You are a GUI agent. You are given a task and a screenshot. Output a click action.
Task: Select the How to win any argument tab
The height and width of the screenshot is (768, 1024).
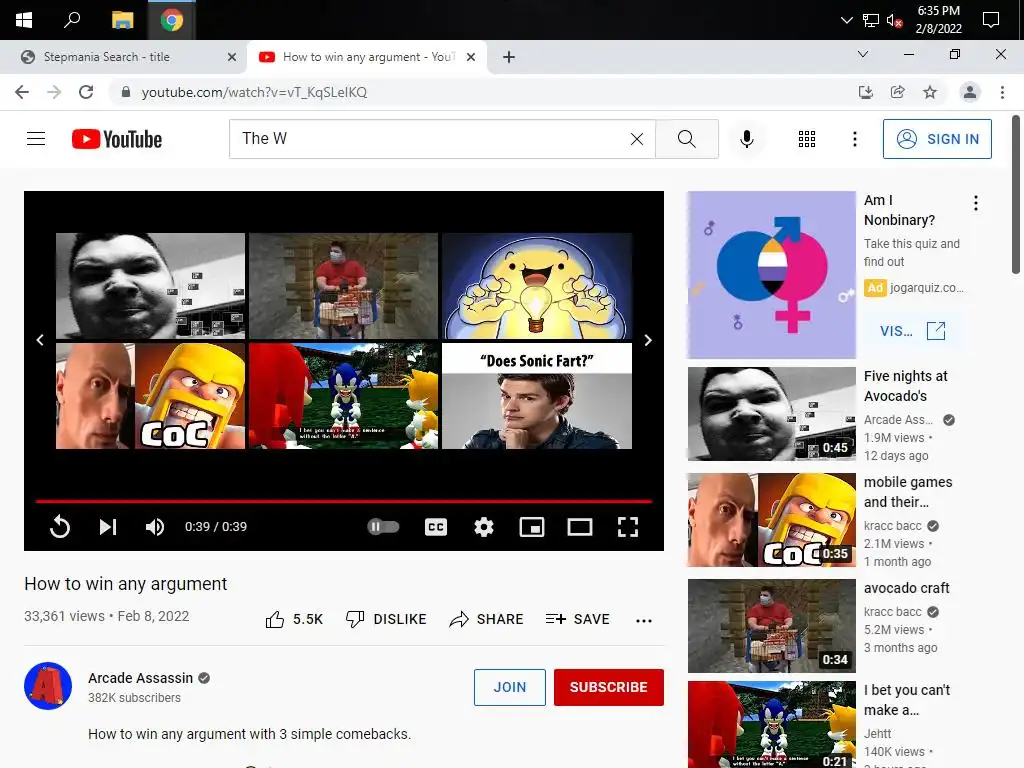tap(369, 57)
